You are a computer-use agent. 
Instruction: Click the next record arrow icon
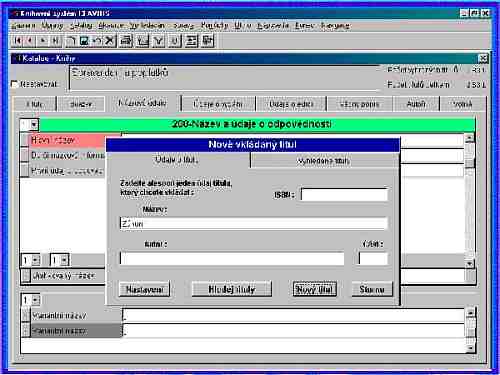point(43,41)
